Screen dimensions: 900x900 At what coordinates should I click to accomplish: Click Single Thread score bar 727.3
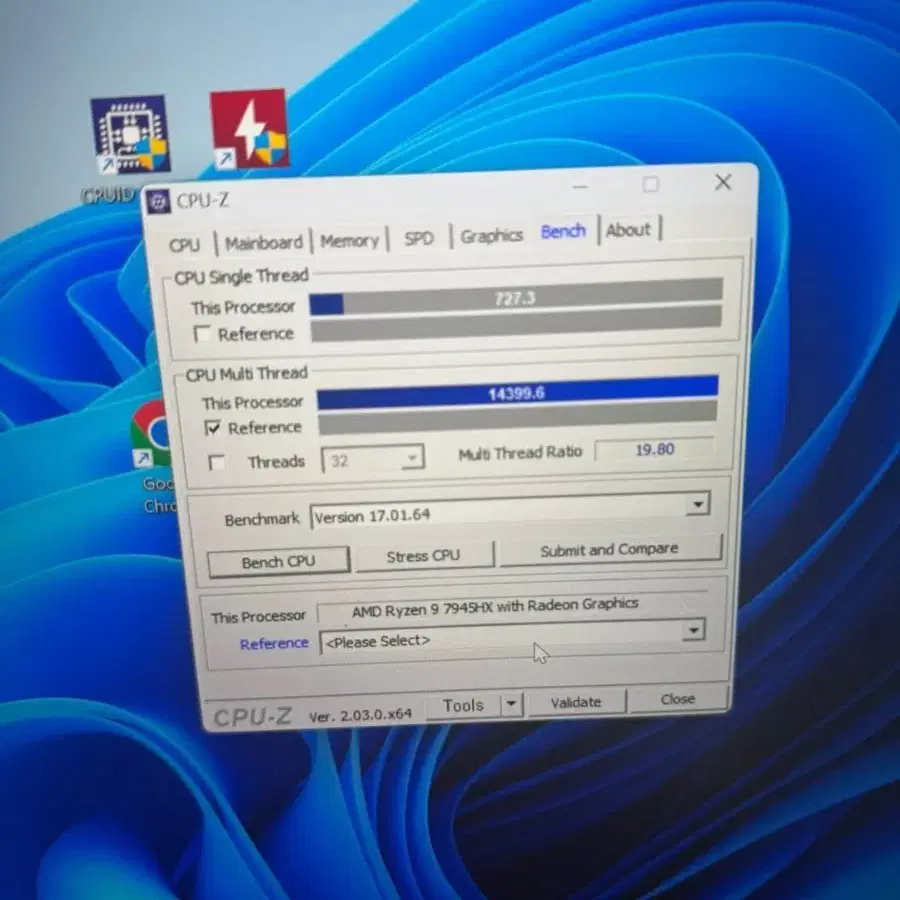(515, 297)
